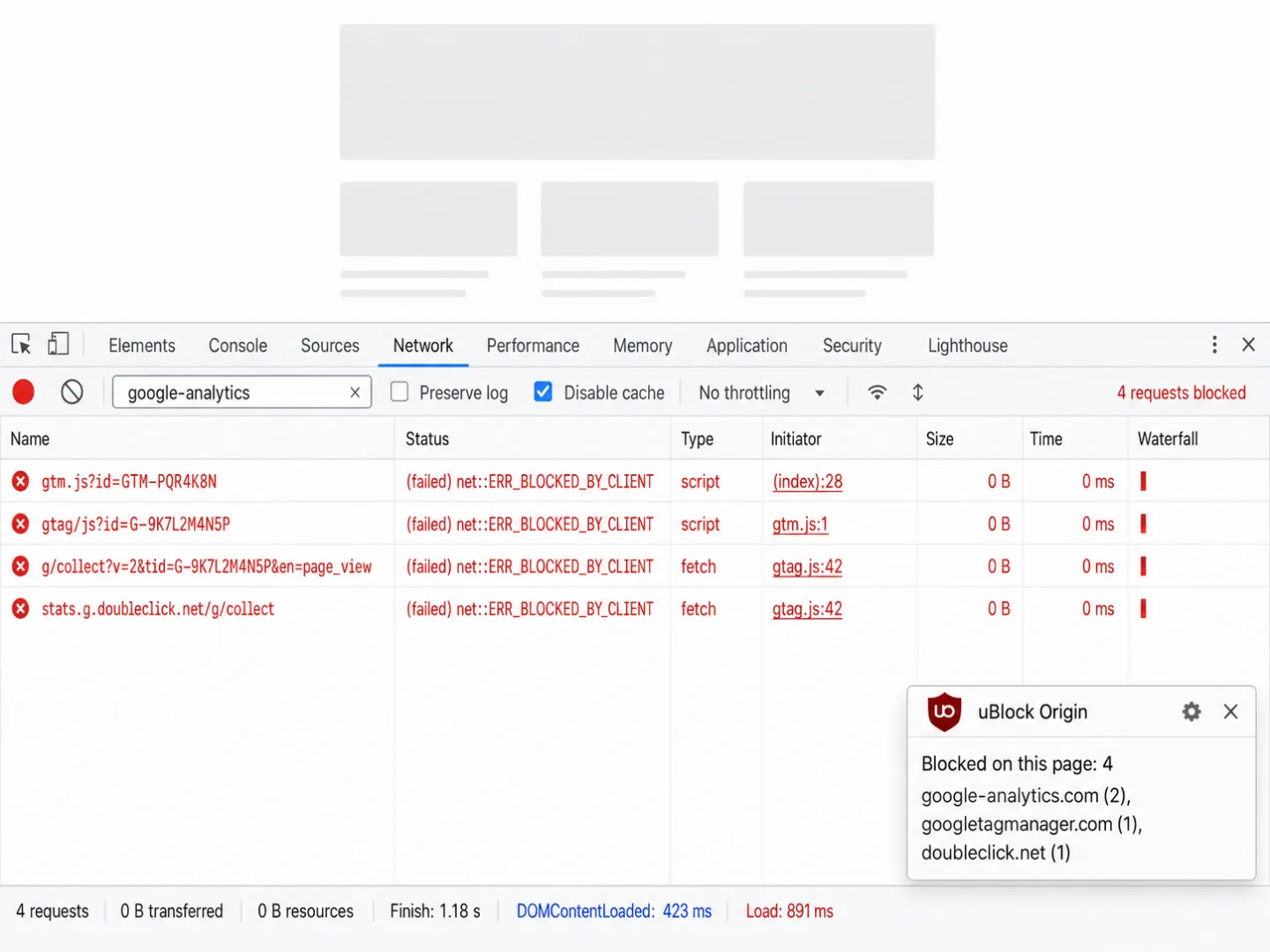Image resolution: width=1270 pixels, height=952 pixels.
Task: Click 'Load: 891 ms' in status bar
Action: (789, 911)
